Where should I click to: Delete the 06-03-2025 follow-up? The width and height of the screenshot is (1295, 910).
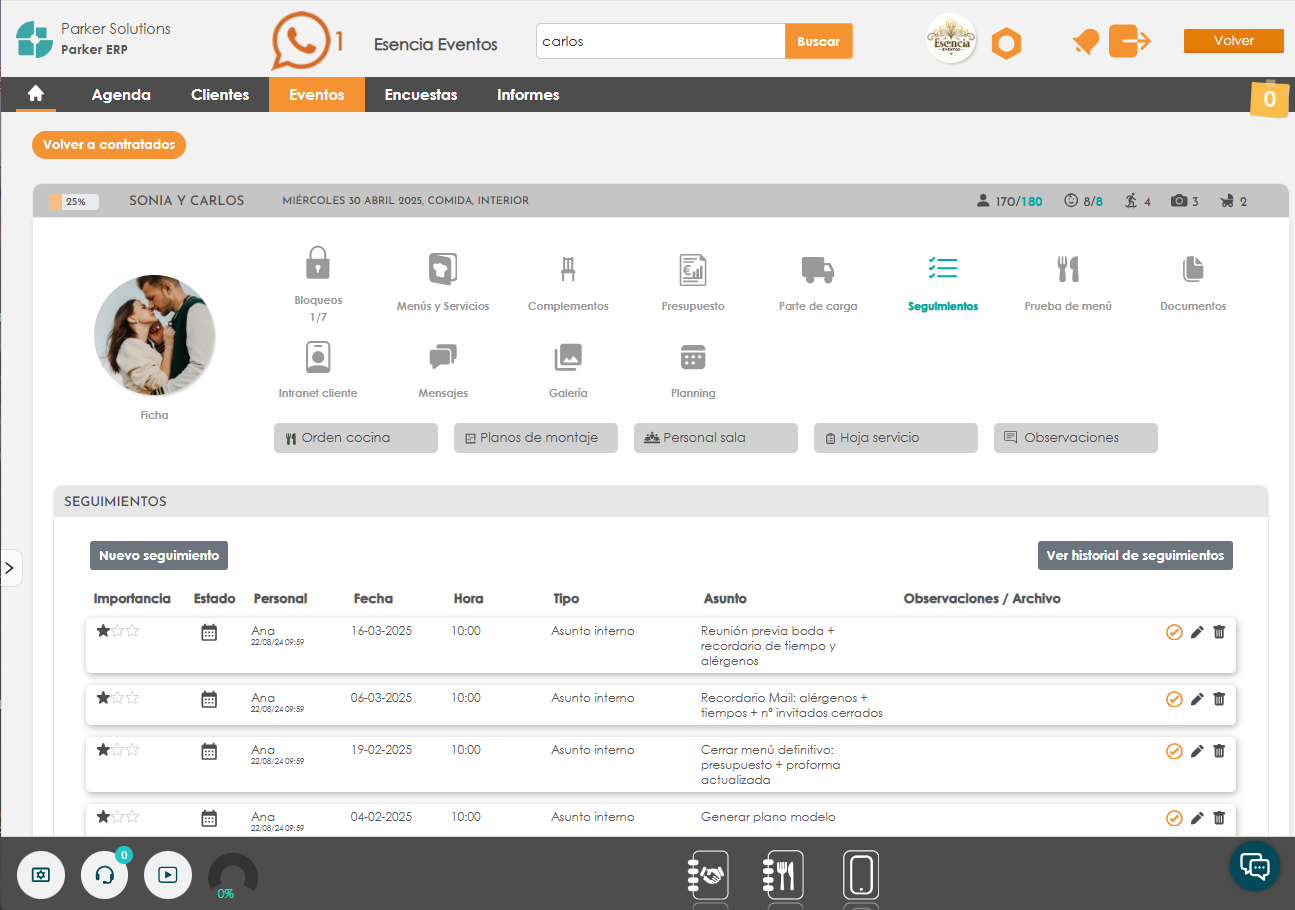click(1219, 699)
